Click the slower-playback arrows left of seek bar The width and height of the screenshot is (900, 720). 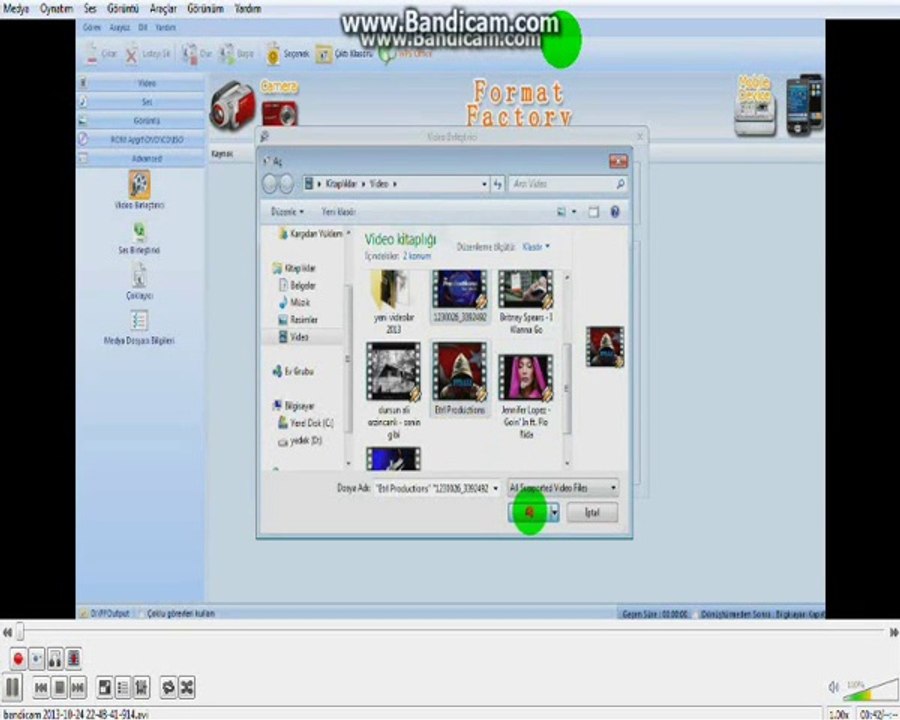pyautogui.click(x=7, y=632)
